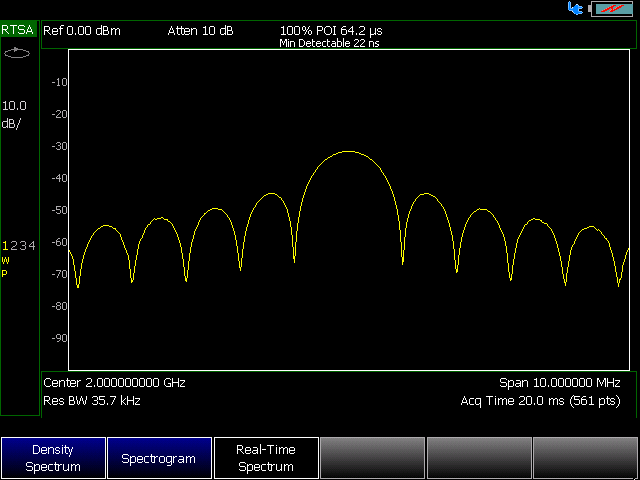The width and height of the screenshot is (640, 480).
Task: Click the continuous sweep loop icon
Action: tap(17, 53)
